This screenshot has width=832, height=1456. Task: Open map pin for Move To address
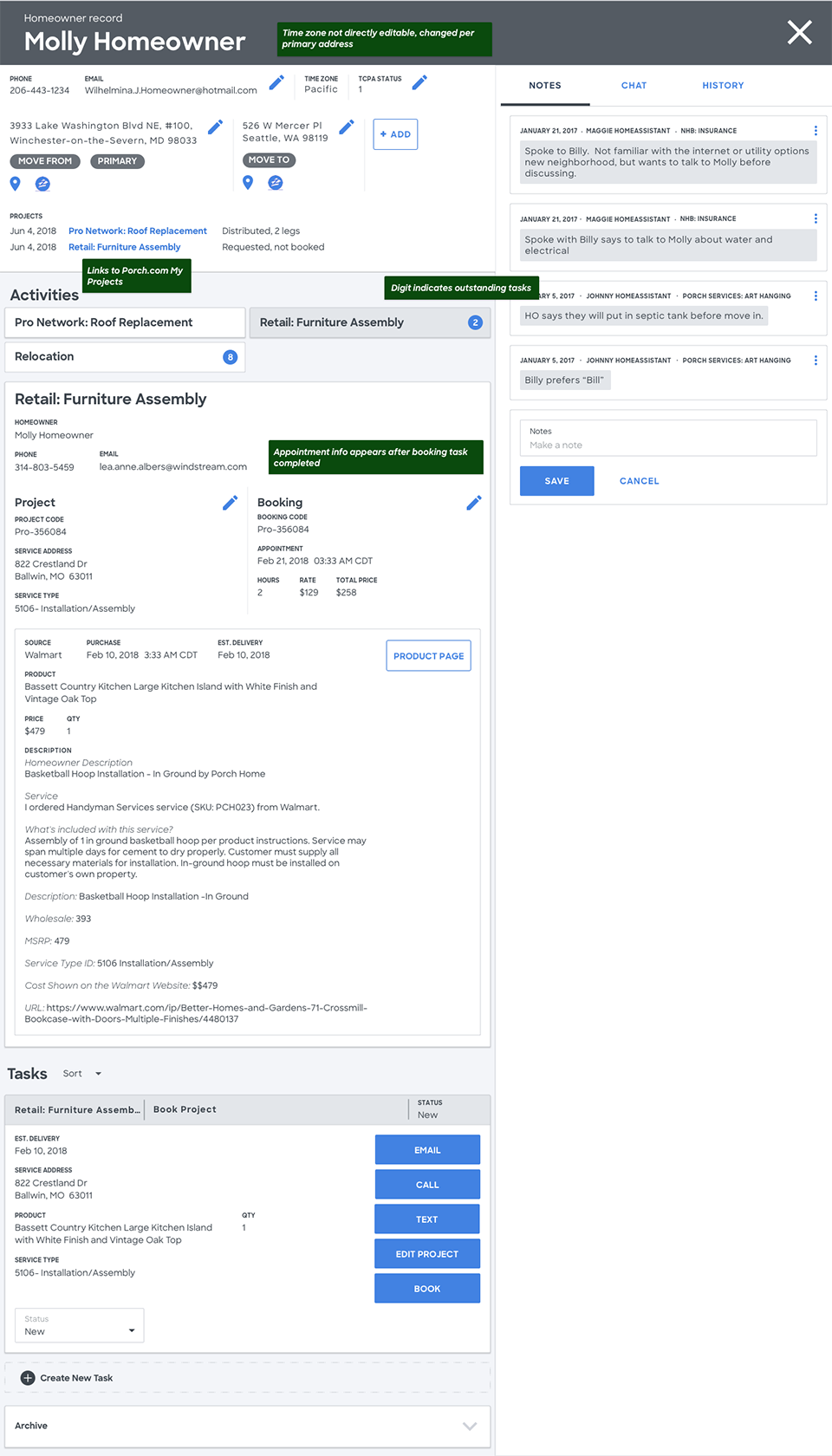(248, 182)
